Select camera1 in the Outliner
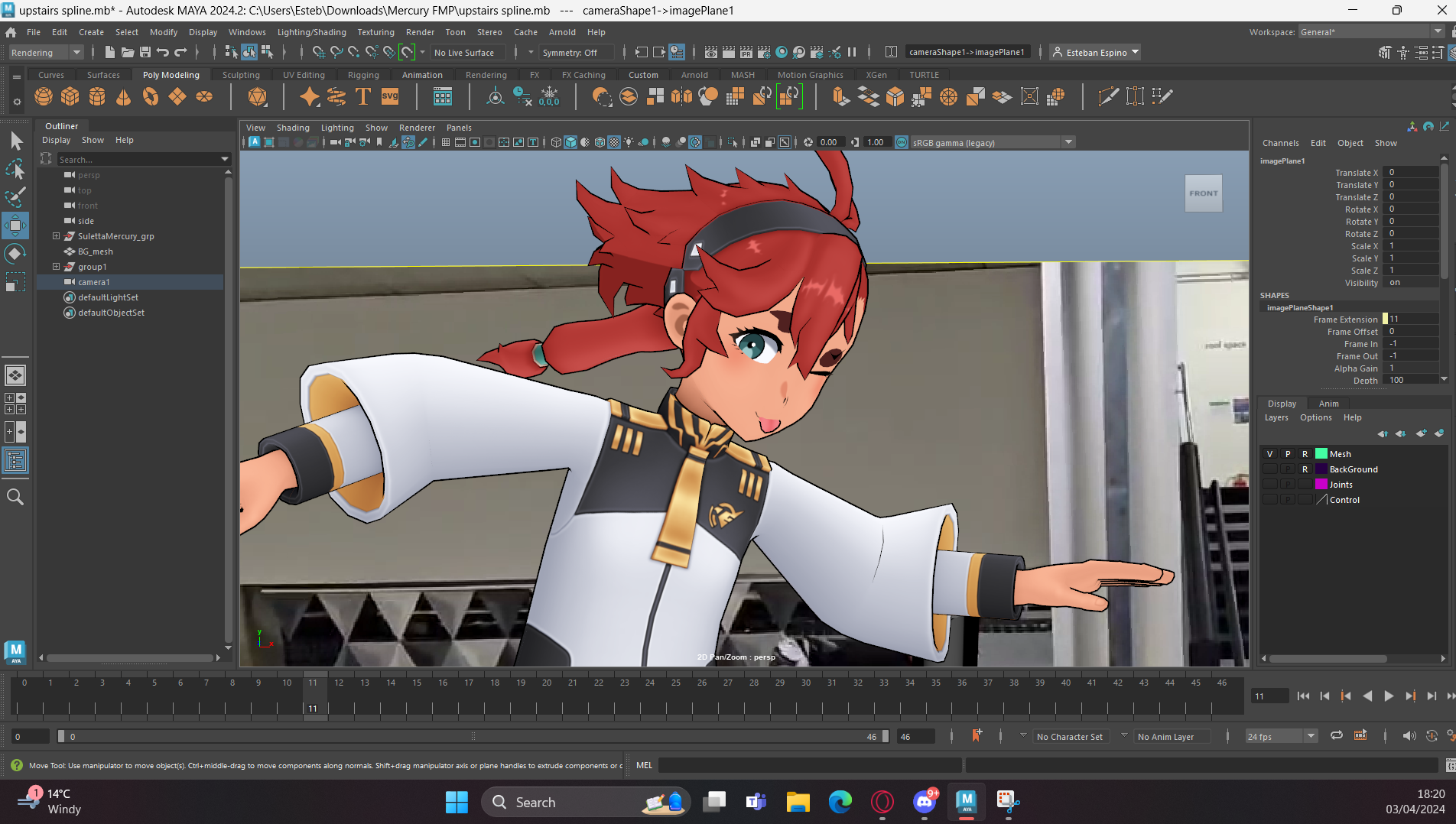 click(93, 282)
